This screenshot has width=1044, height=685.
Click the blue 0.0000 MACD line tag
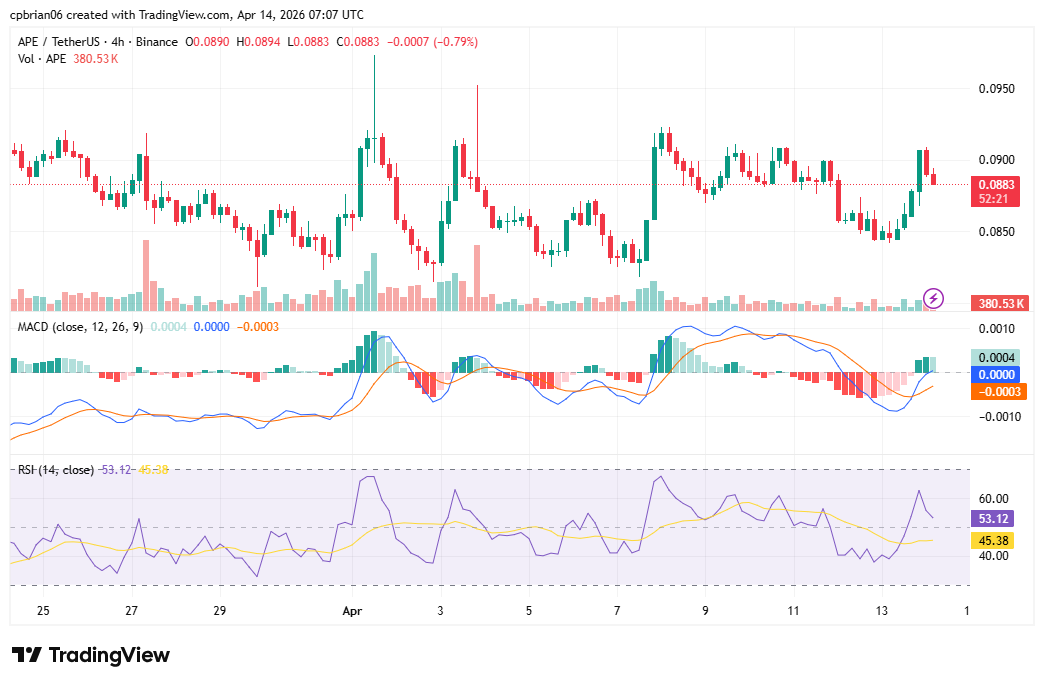999,375
